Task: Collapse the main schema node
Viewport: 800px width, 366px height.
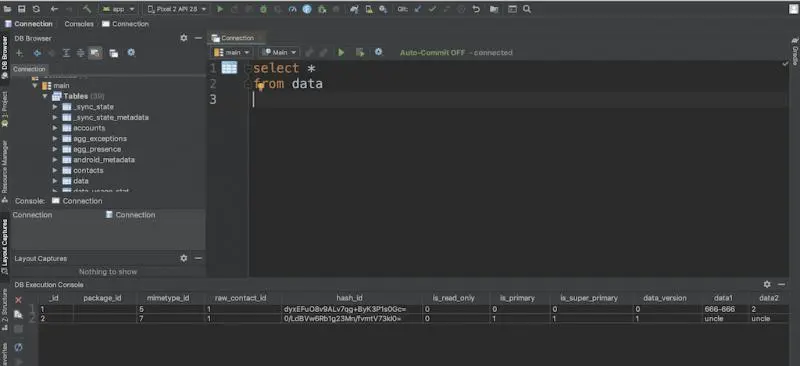Action: 35,86
